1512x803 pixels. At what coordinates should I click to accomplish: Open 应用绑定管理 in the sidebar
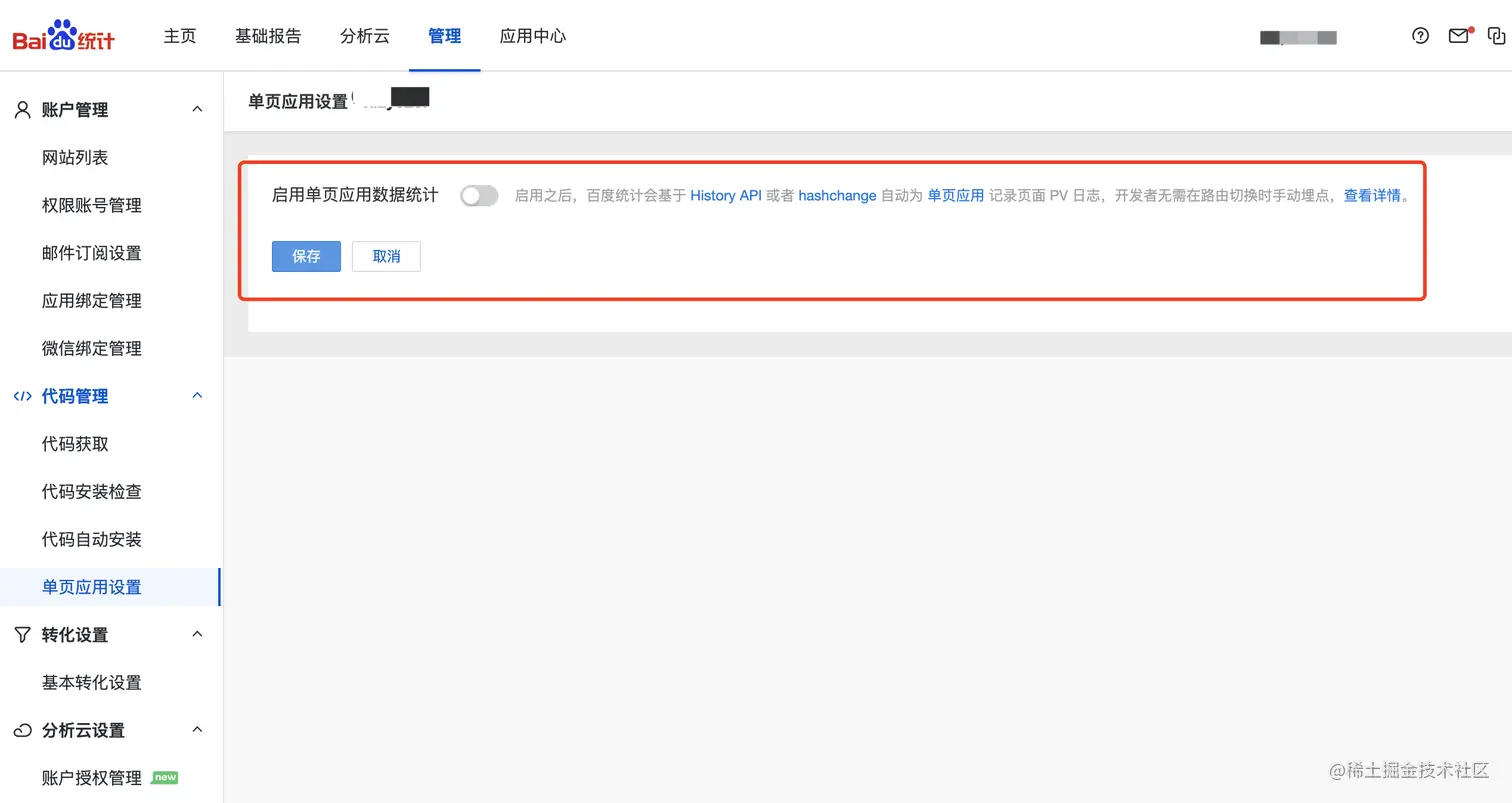[92, 301]
